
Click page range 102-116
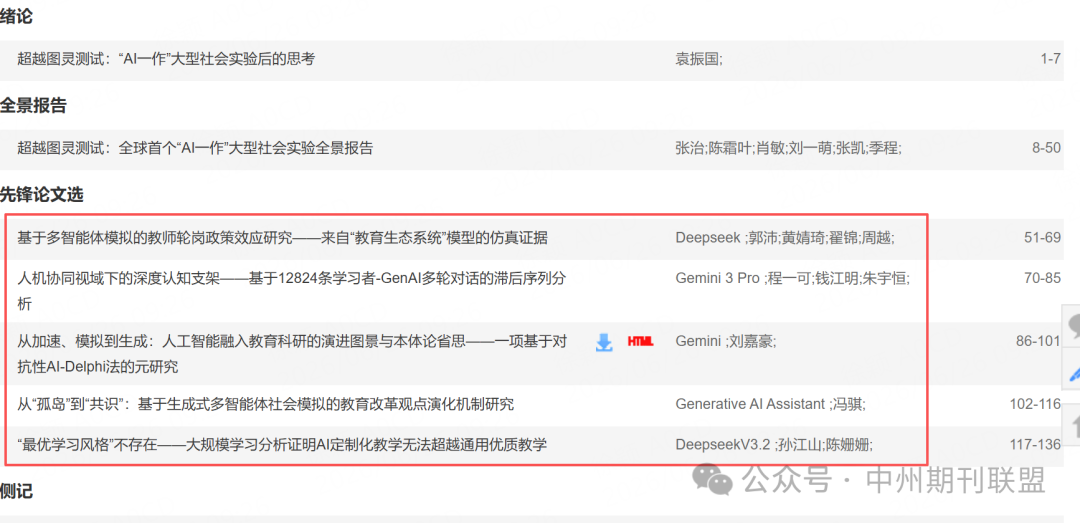[1035, 404]
